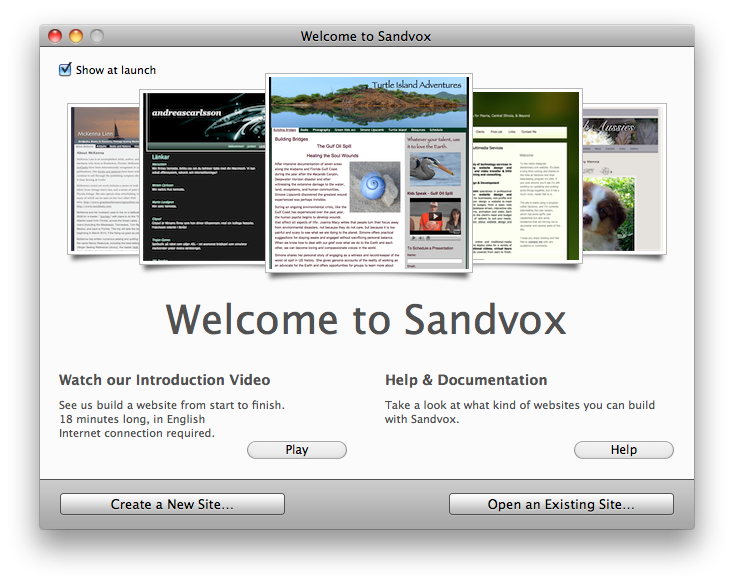Click the Play button for the introduction video

[x=297, y=450]
